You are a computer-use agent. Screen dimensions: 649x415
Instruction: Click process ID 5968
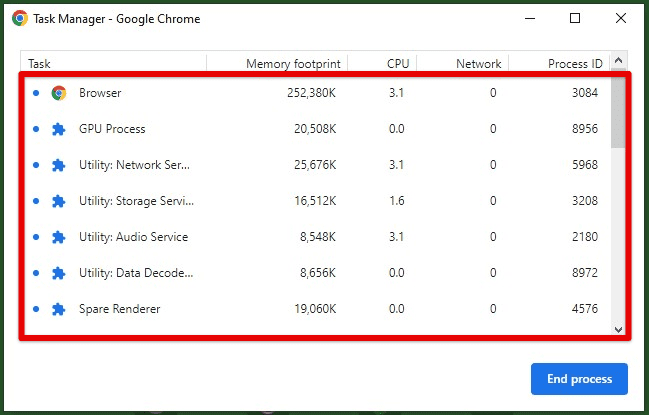(585, 165)
